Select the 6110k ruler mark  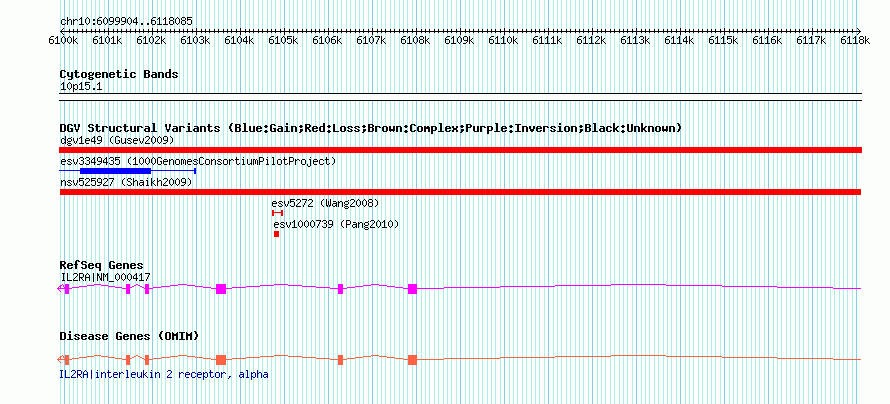(x=502, y=40)
